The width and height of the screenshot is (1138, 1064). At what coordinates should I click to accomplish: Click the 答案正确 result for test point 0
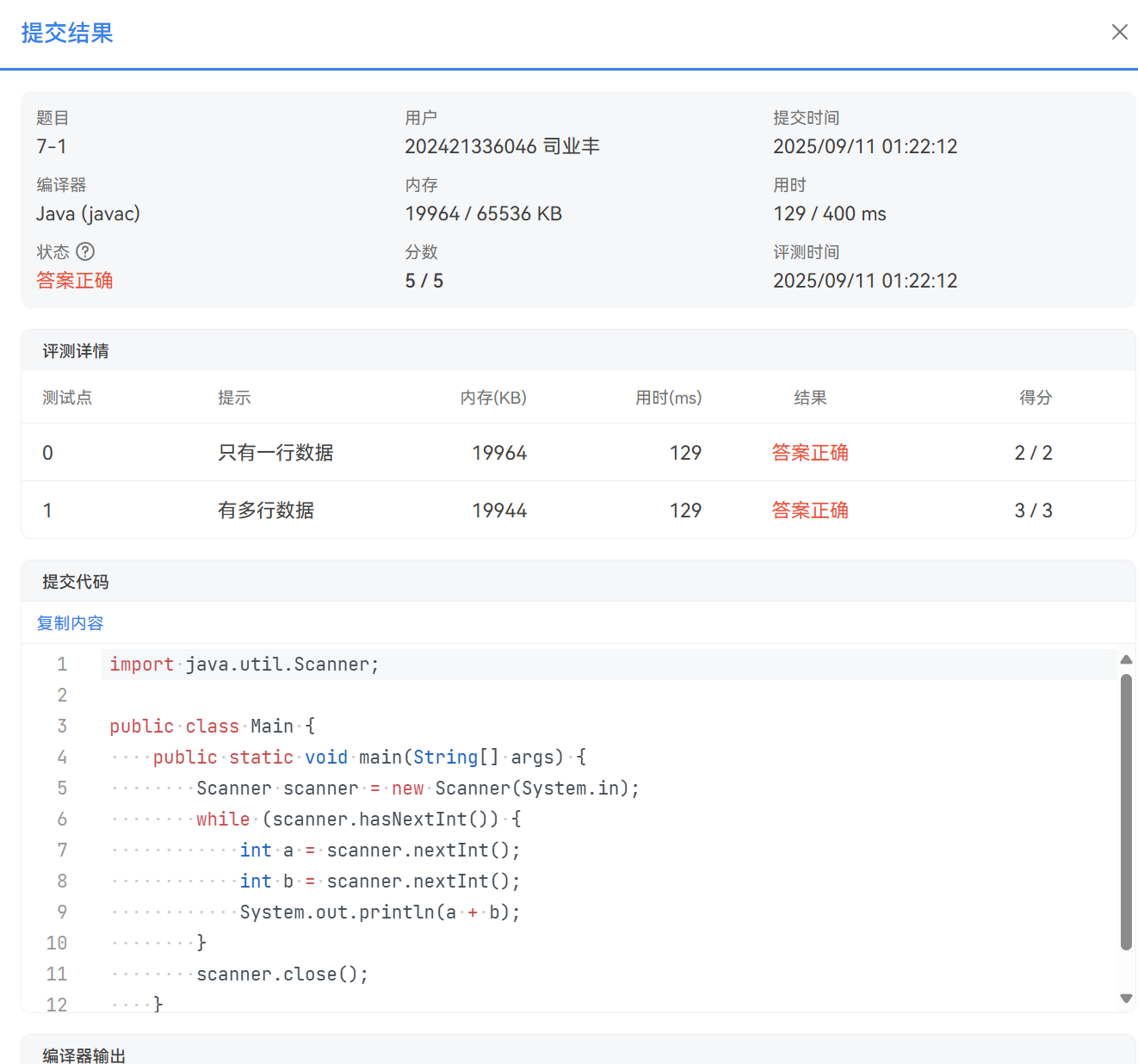click(x=810, y=452)
